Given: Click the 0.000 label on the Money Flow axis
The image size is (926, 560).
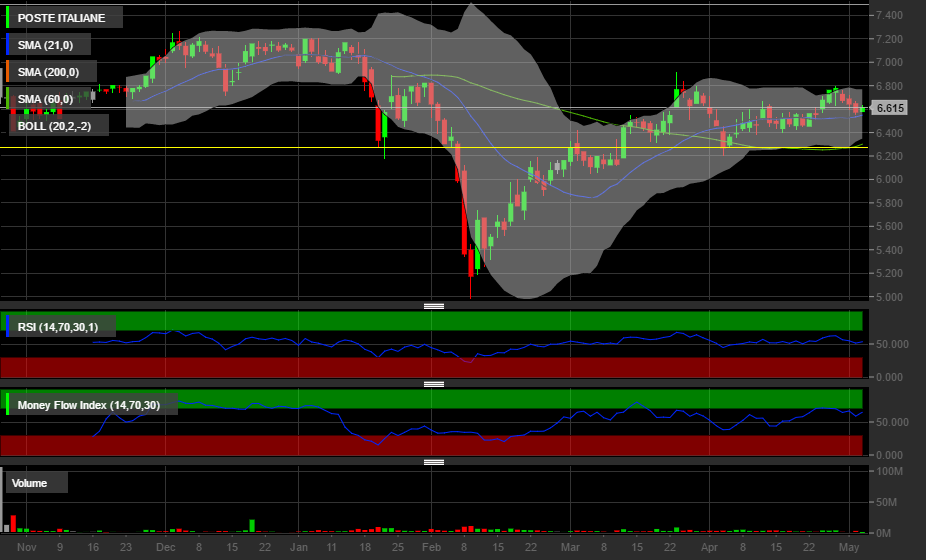Looking at the screenshot, I should coord(889,455).
